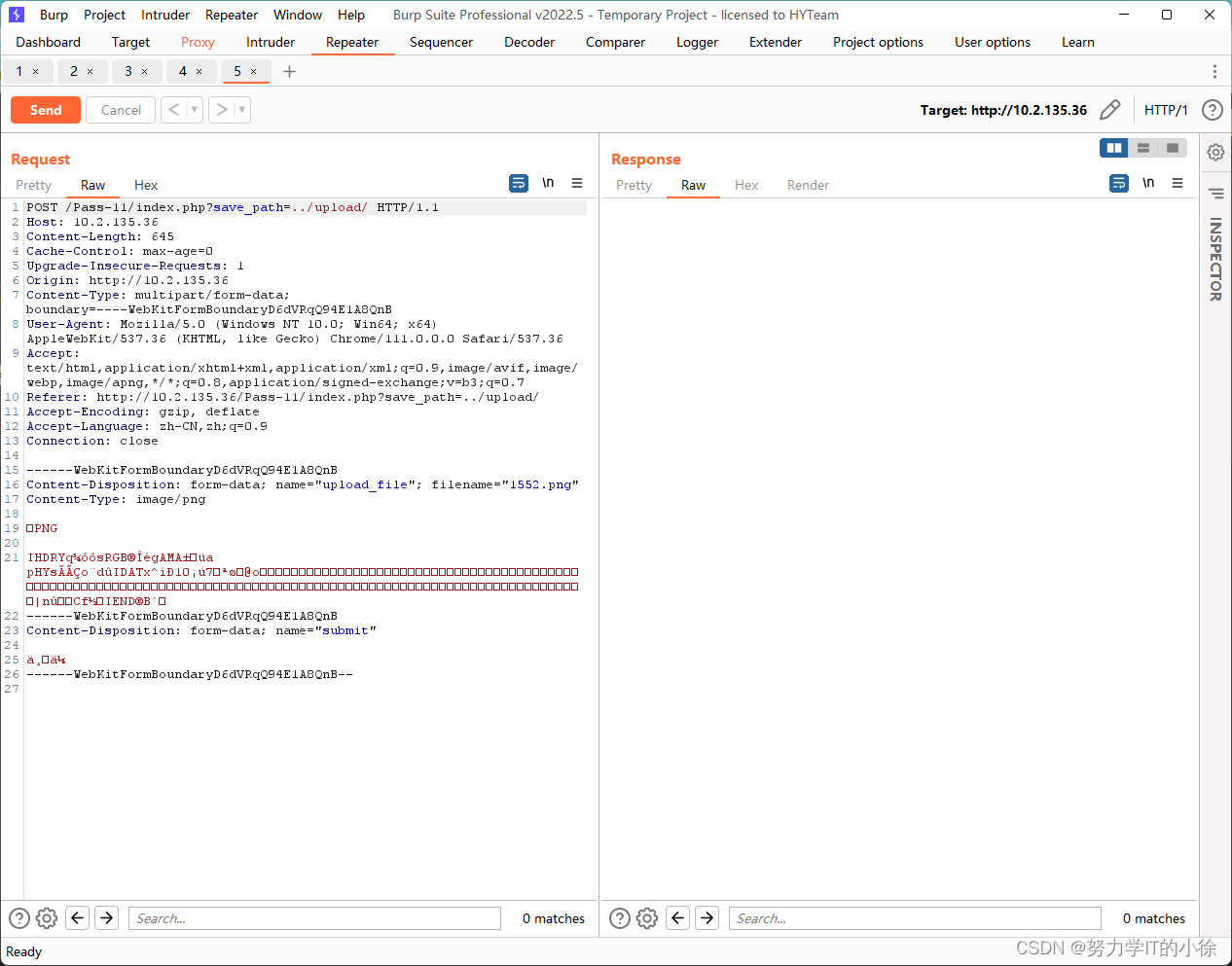Toggle Request non-printable chars \n icon
This screenshot has height=966, width=1232.
pos(548,183)
